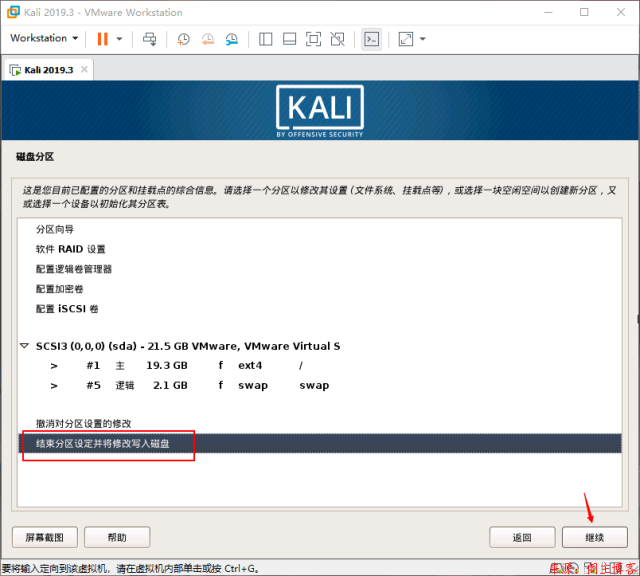Collapse the SCSI3 (sda) disk triangle
The height and width of the screenshot is (576, 640).
[24, 346]
